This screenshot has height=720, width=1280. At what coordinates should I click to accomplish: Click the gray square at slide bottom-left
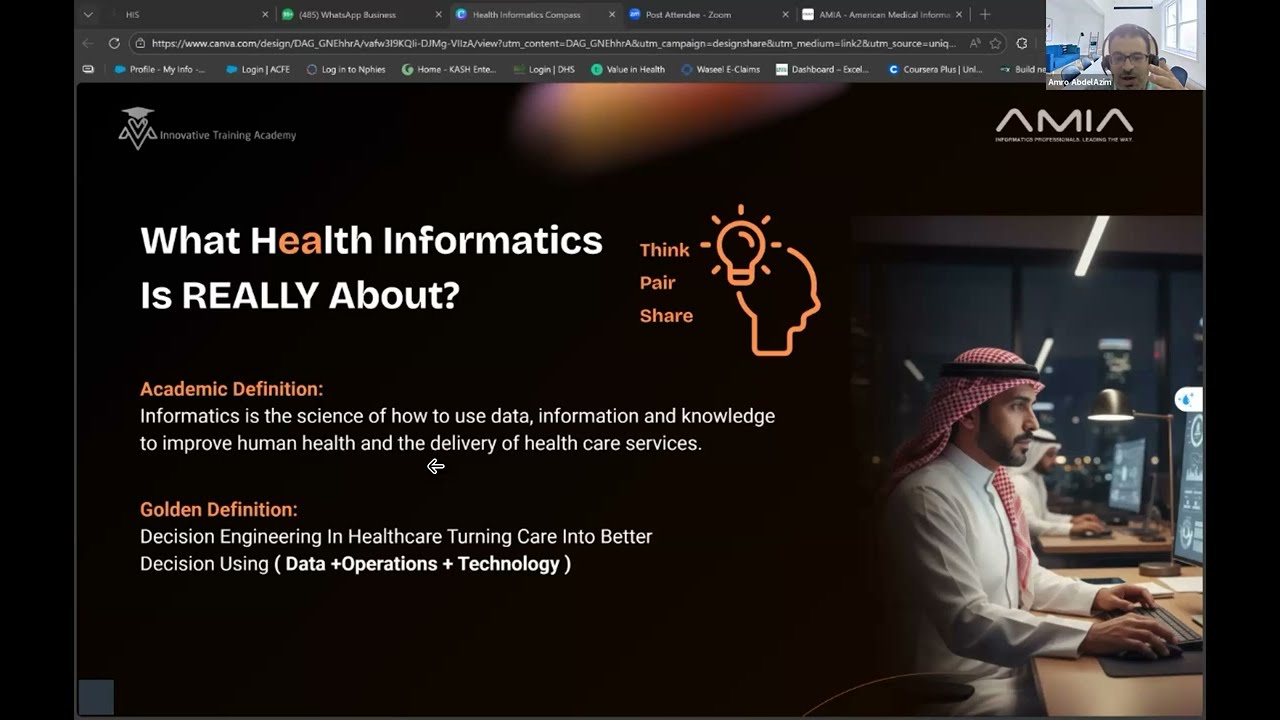(96, 697)
